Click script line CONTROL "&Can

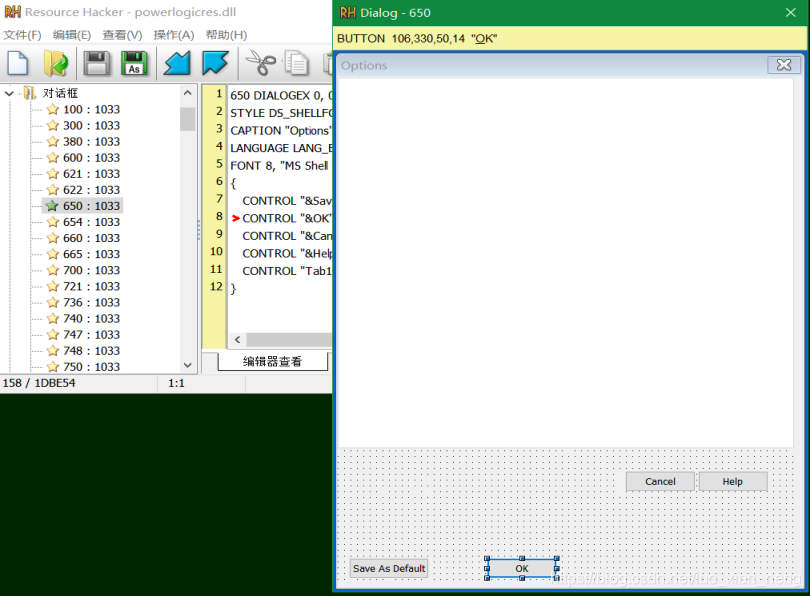(x=287, y=236)
